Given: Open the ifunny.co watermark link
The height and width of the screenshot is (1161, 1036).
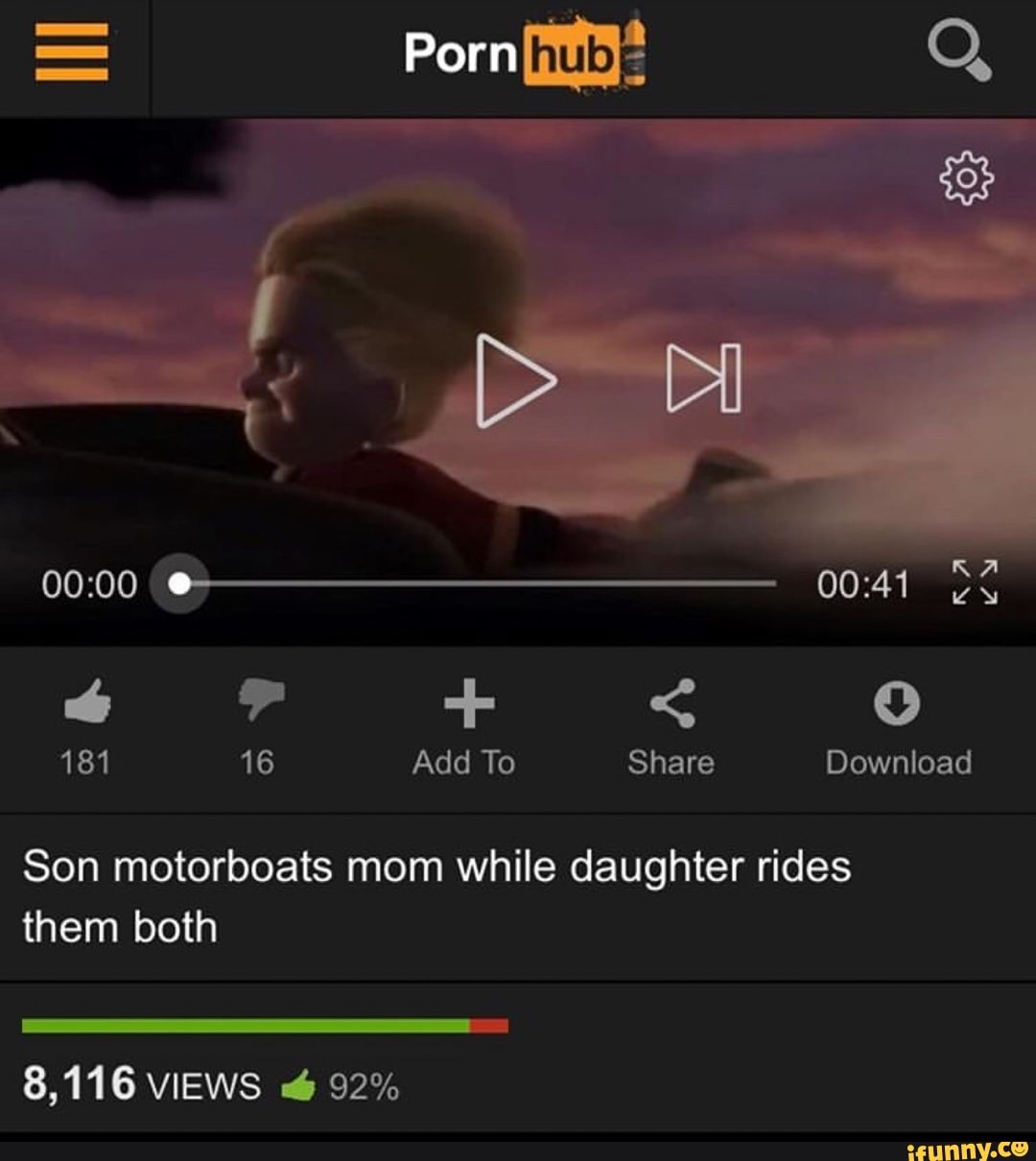Looking at the screenshot, I should click(x=966, y=1148).
